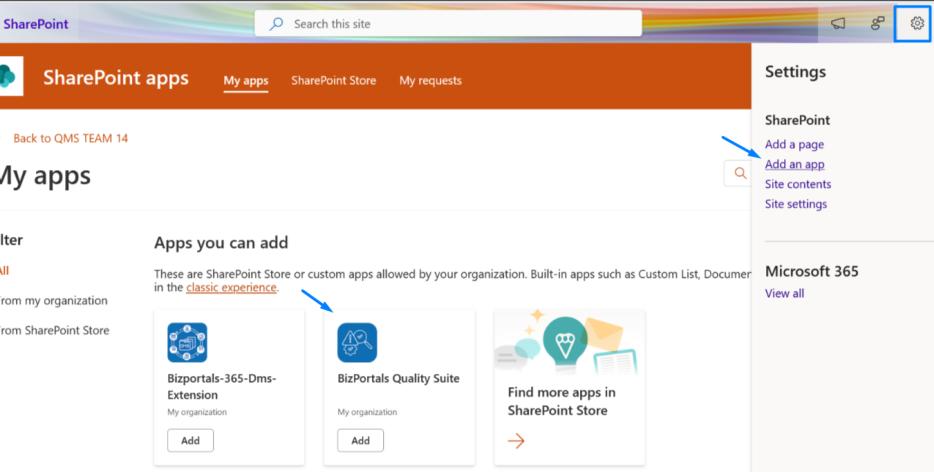Click the megaphone announcements icon
Image resolution: width=934 pixels, height=472 pixels.
coord(838,23)
